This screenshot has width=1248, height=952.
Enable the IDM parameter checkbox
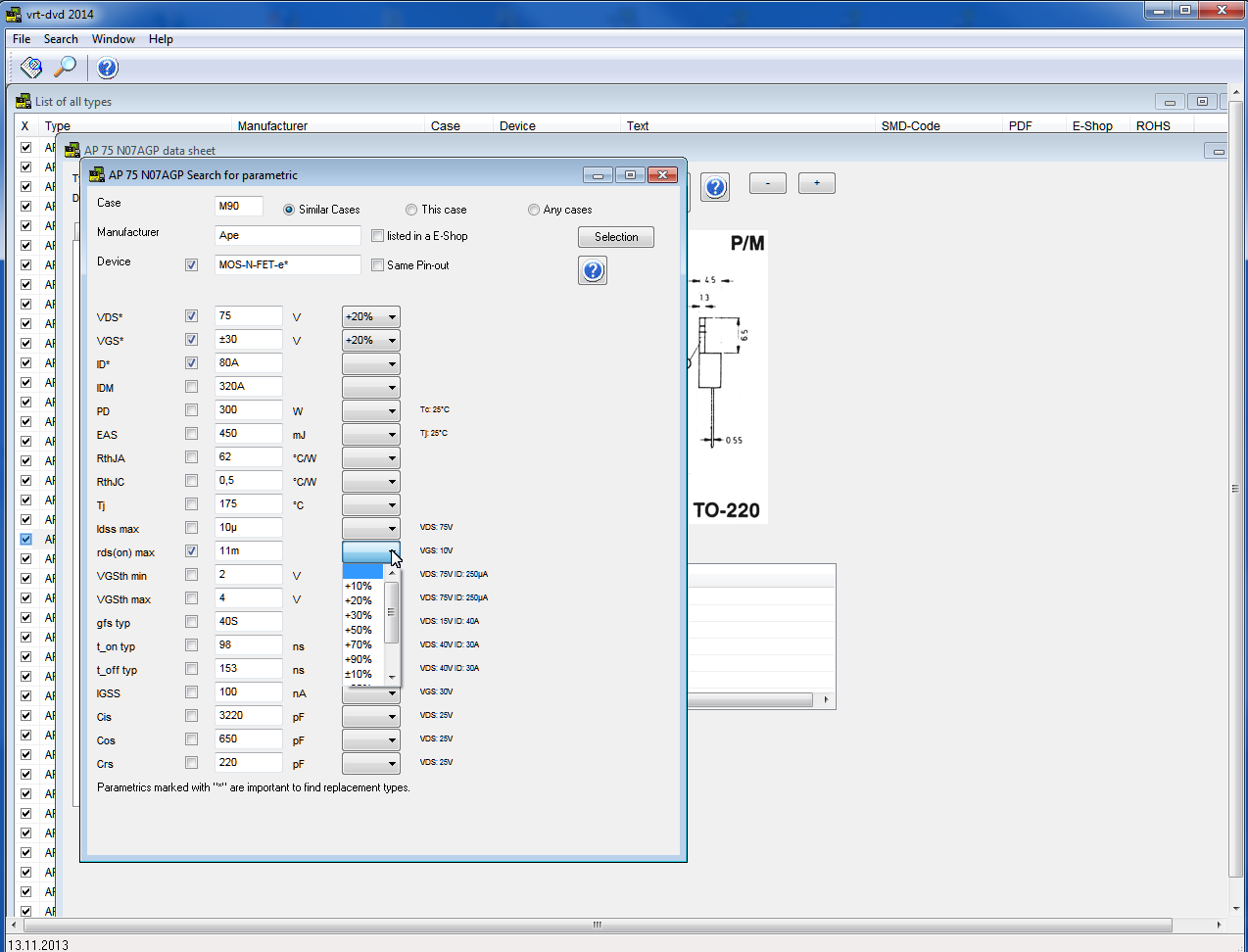(191, 387)
